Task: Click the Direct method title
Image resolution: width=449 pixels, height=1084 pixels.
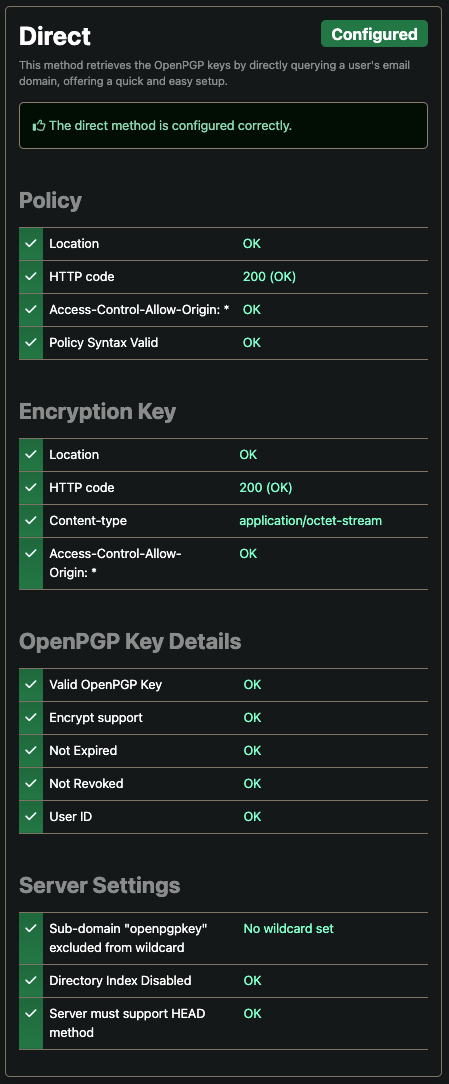Action: click(x=55, y=36)
